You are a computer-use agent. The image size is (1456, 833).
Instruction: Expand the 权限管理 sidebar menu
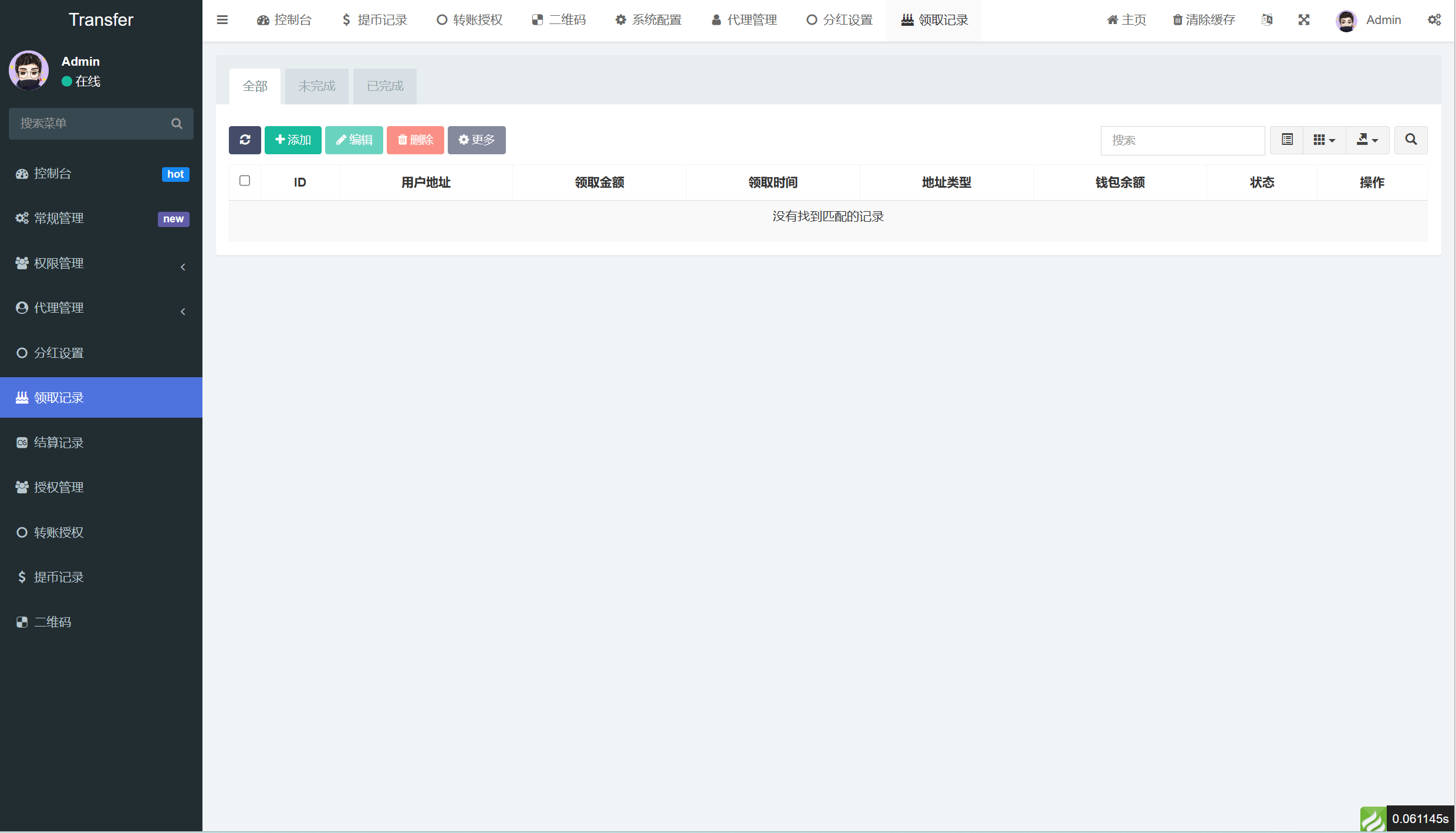coord(101,263)
